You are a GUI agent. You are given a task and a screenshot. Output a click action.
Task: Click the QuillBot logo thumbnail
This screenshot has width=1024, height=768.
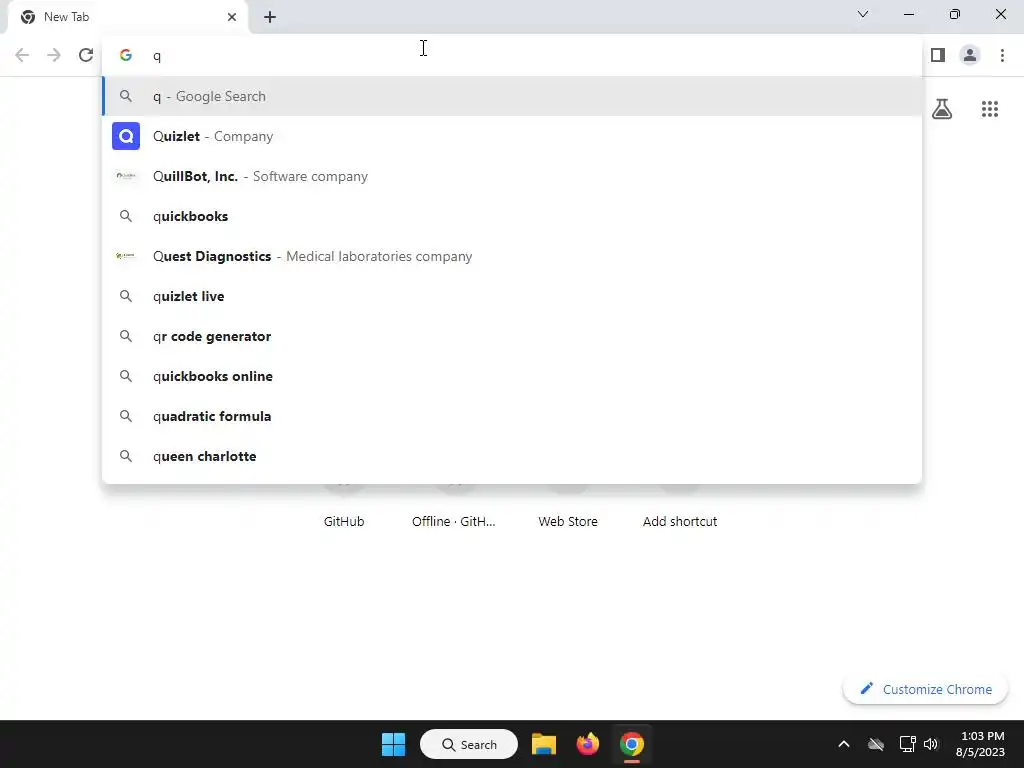pos(126,176)
